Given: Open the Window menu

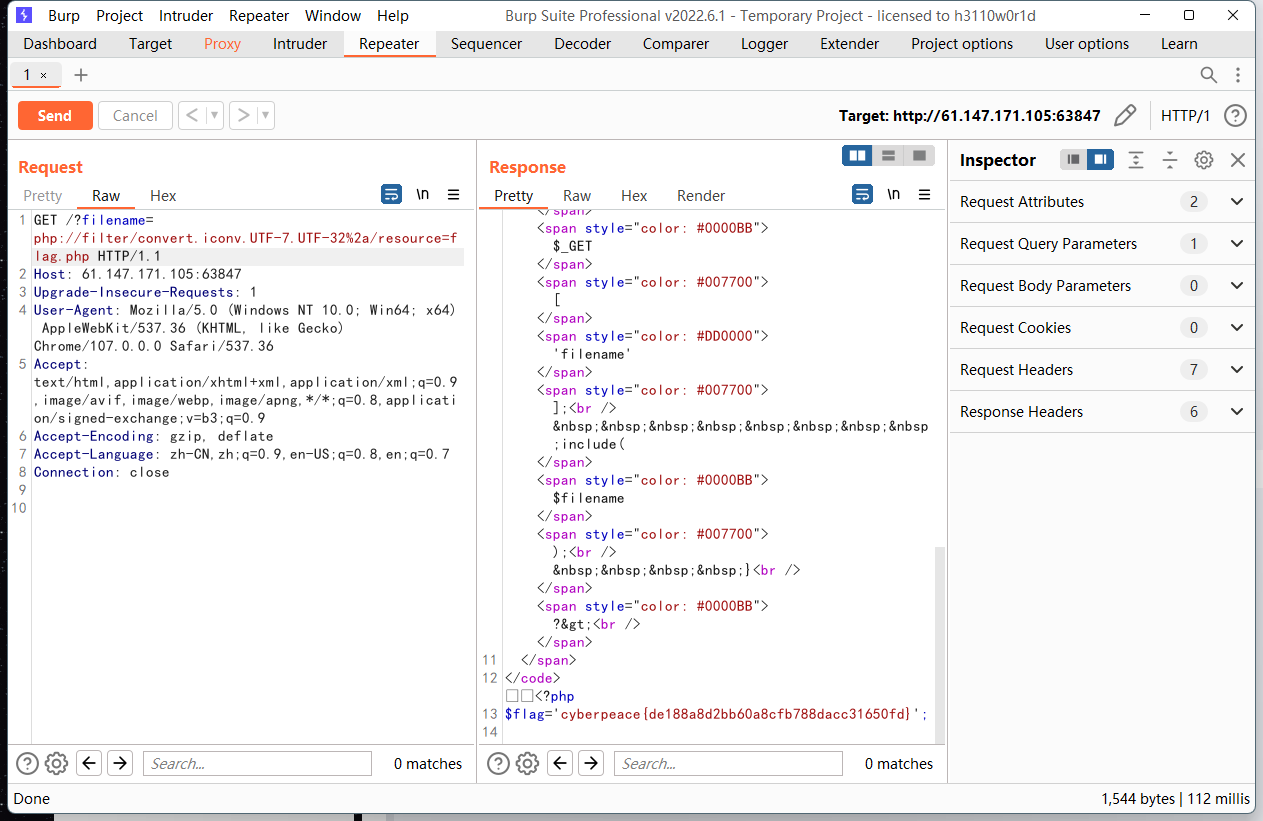Looking at the screenshot, I should (333, 16).
